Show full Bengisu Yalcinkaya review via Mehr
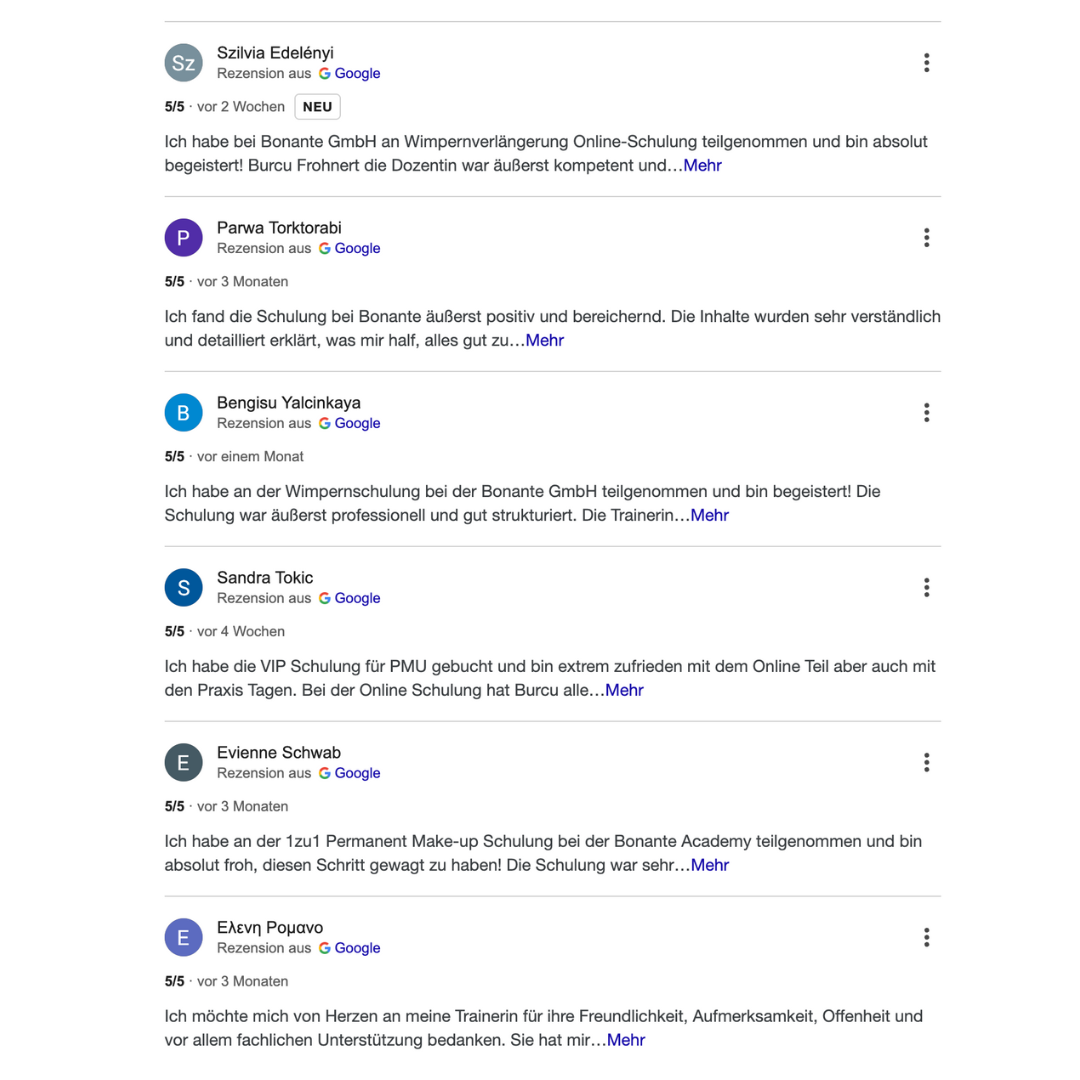 click(x=710, y=516)
